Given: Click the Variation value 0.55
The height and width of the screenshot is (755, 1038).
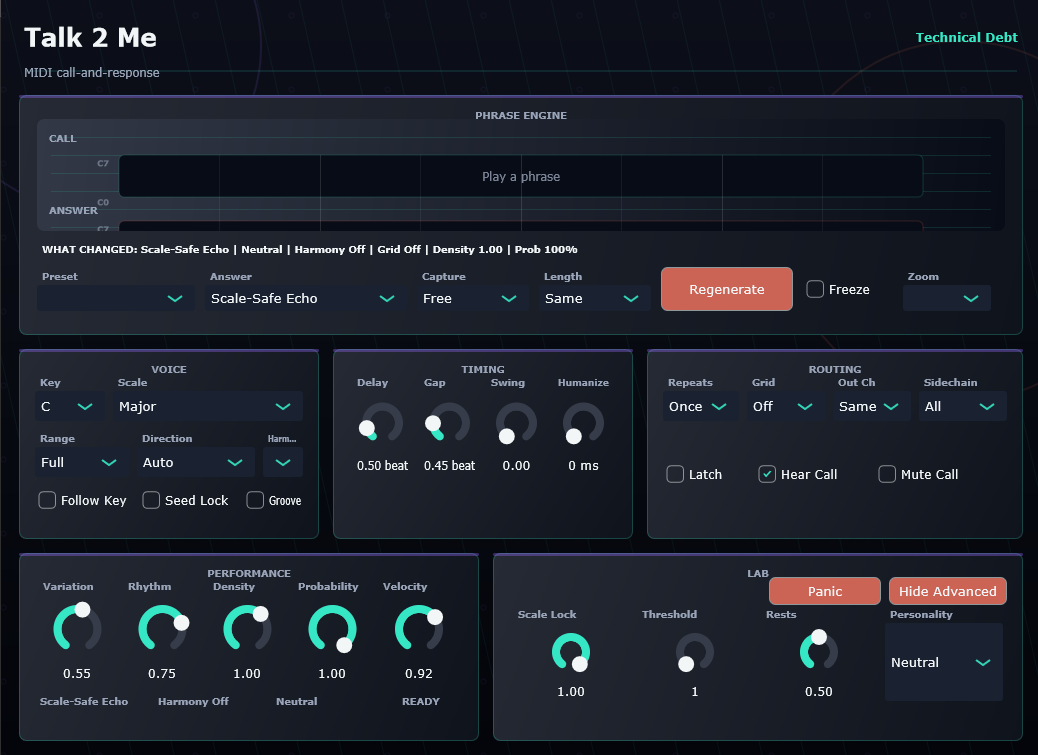Looking at the screenshot, I should (x=77, y=674).
